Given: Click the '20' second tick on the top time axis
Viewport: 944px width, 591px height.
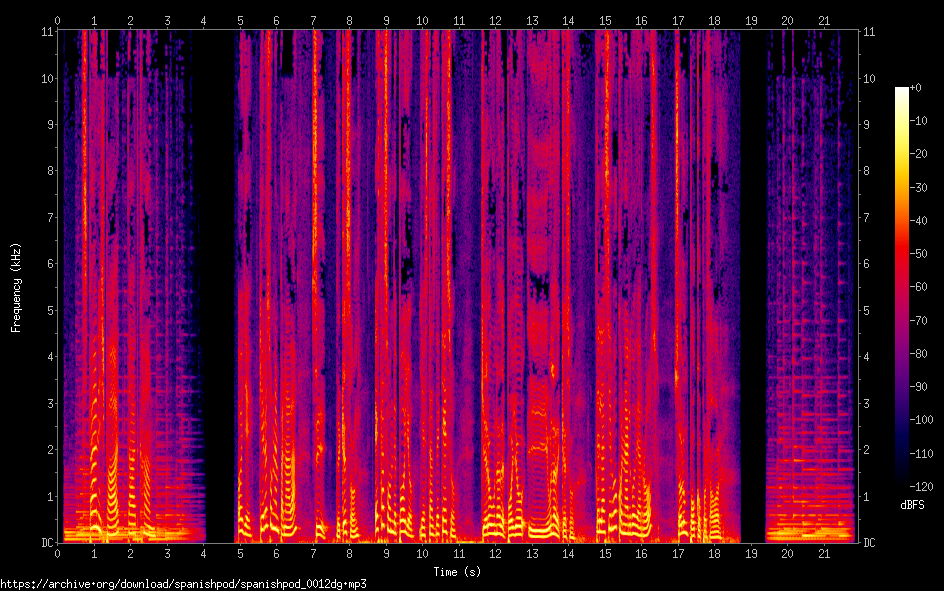Looking at the screenshot, I should click(787, 20).
